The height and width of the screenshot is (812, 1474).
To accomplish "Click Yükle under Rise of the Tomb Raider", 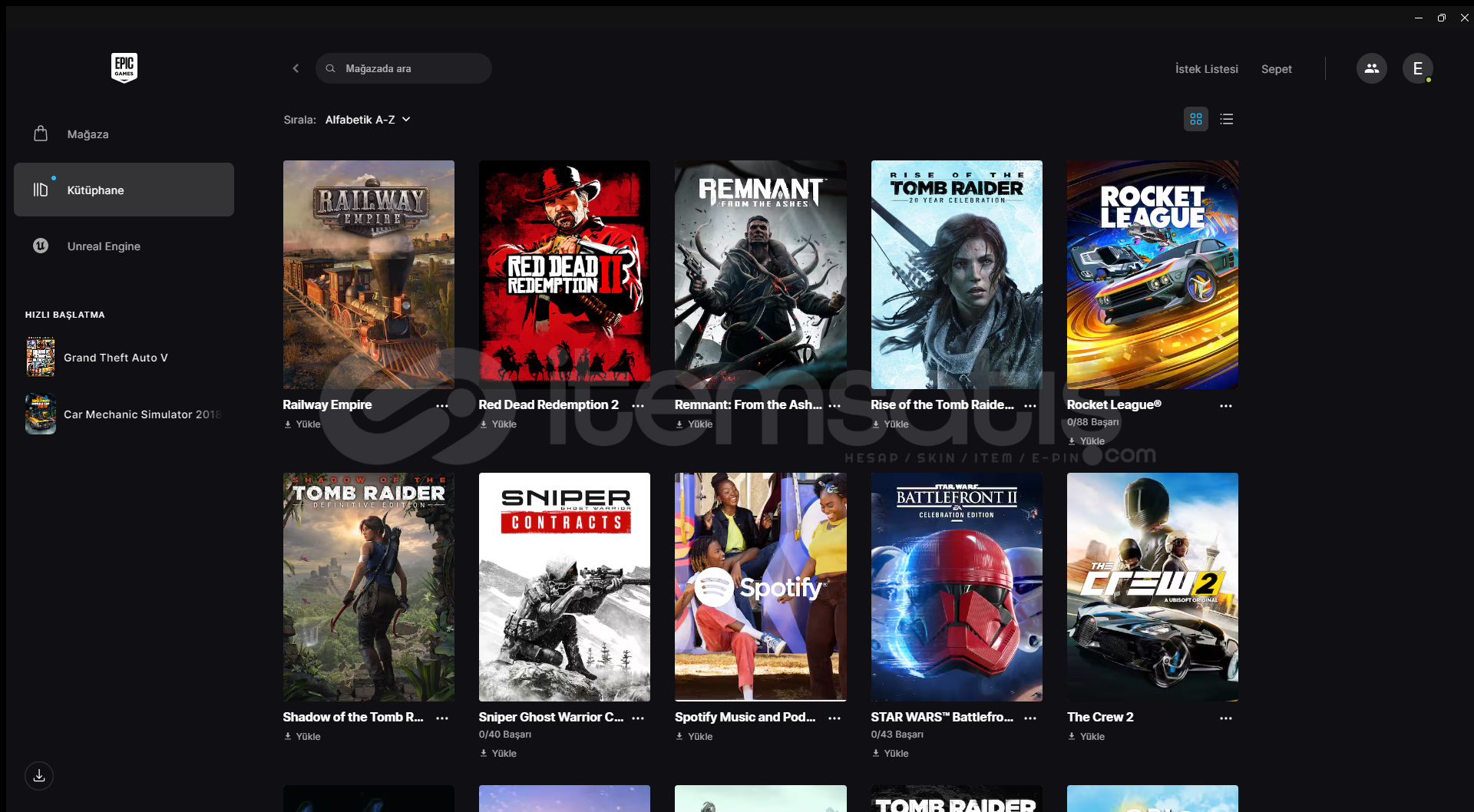I will [890, 424].
